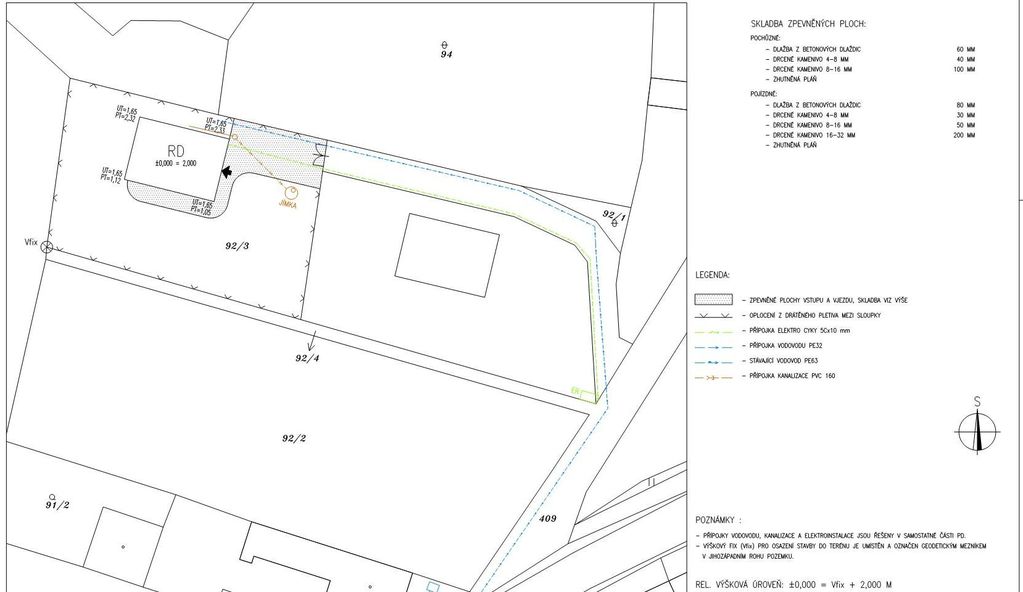Click the PŘÍPOJKA KANALIZACE PVC 160 legend entry
The height and width of the screenshot is (592, 1023).
click(x=812, y=377)
